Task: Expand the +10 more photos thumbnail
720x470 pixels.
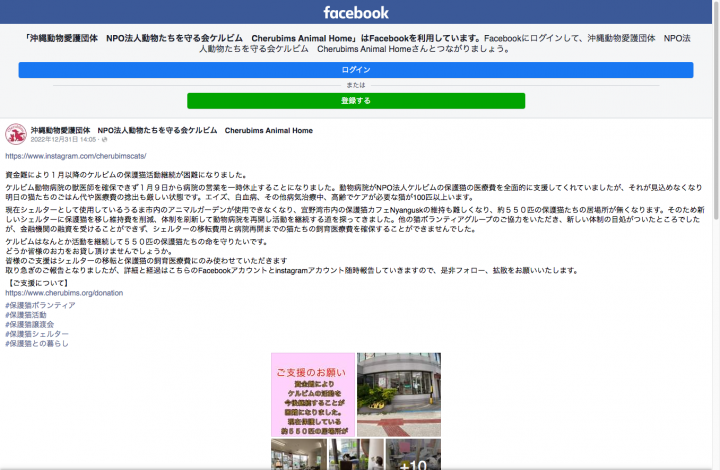Action: pyautogui.click(x=413, y=454)
